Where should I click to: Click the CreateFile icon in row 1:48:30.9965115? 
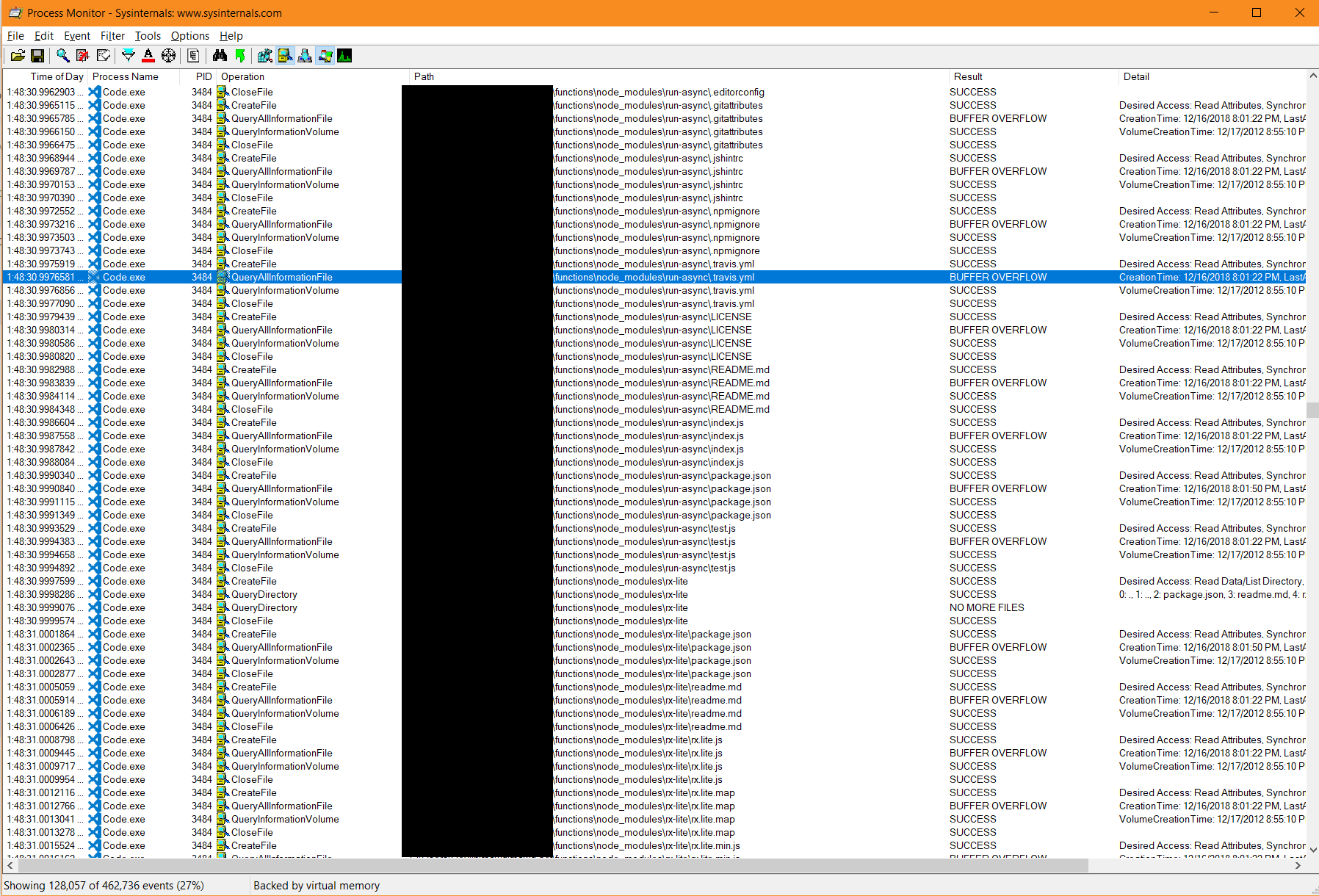pos(223,105)
